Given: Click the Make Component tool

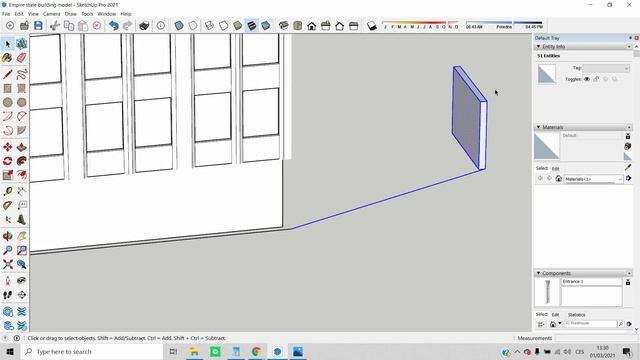Looking at the screenshot, I should [x=22, y=44].
